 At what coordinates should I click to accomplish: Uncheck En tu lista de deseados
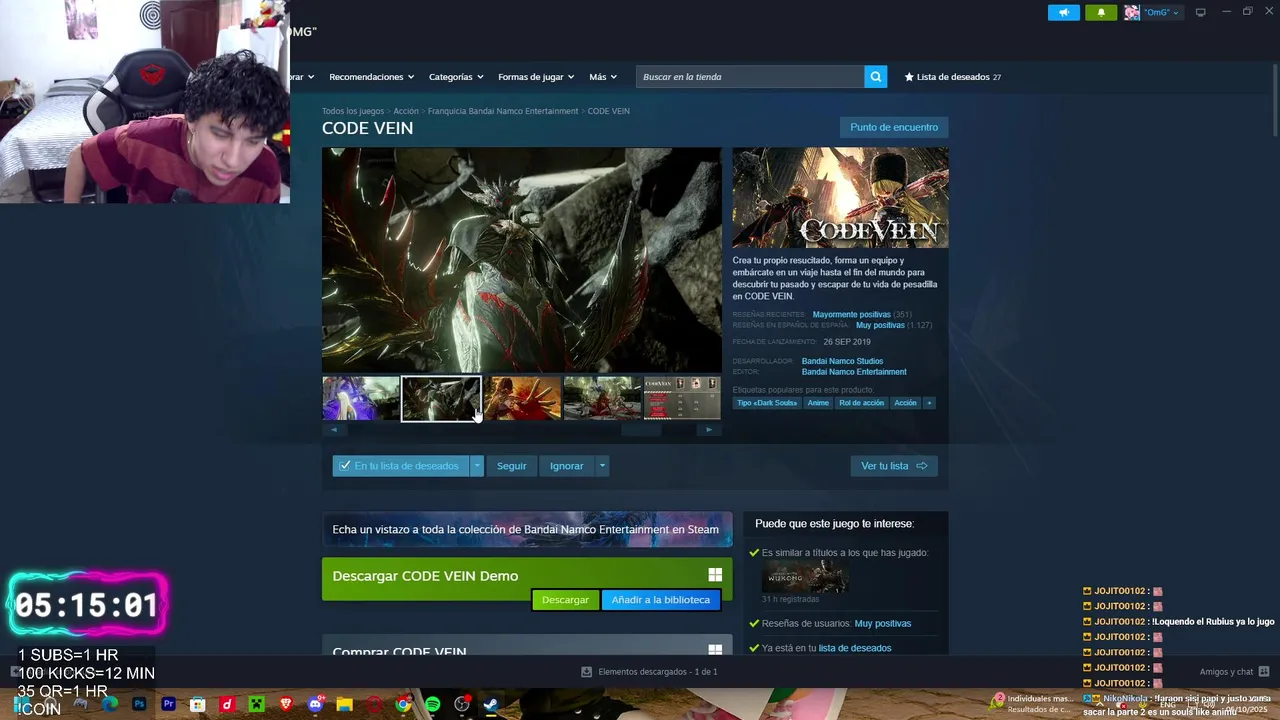coord(345,466)
